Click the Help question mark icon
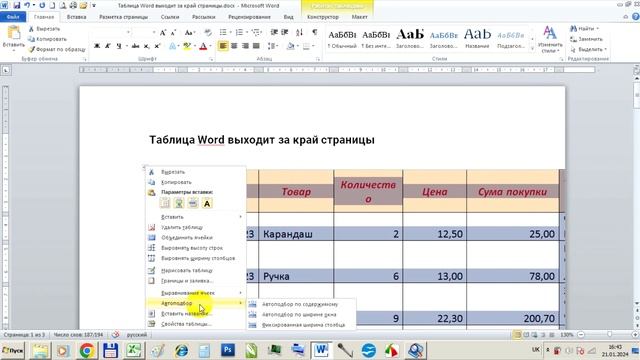This screenshot has width=640, height=360. coord(636,17)
